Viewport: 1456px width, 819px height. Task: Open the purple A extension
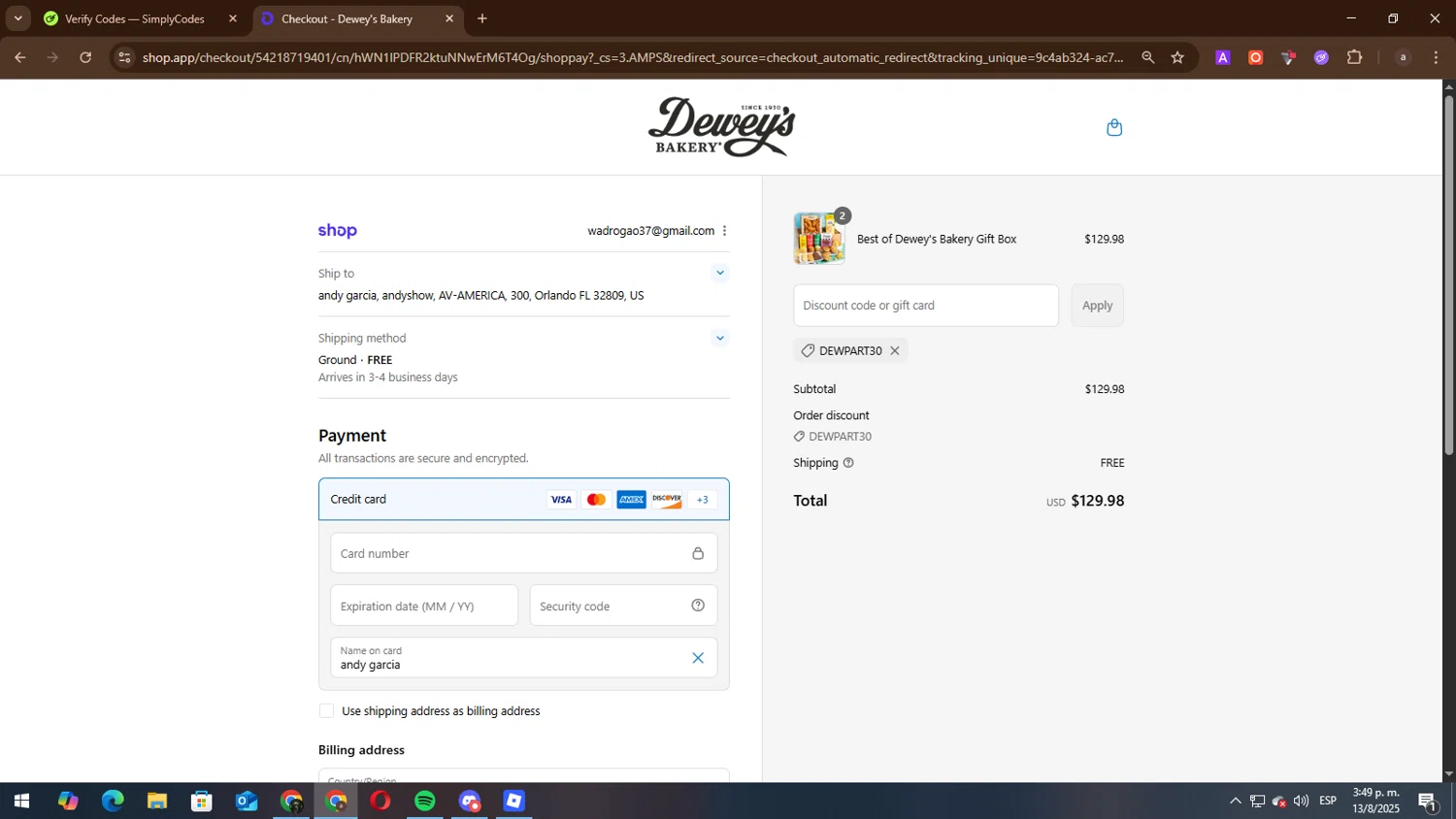(x=1223, y=57)
